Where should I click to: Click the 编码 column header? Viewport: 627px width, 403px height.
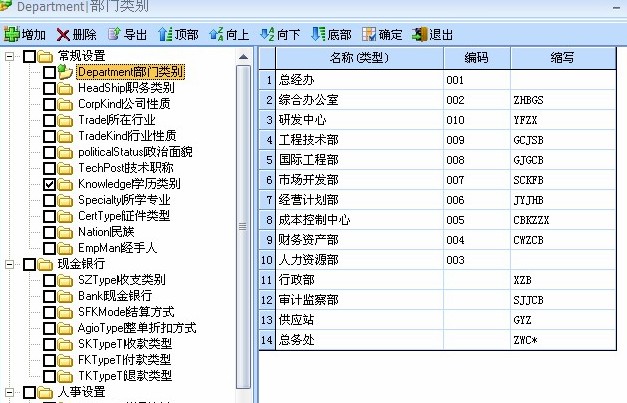476,57
